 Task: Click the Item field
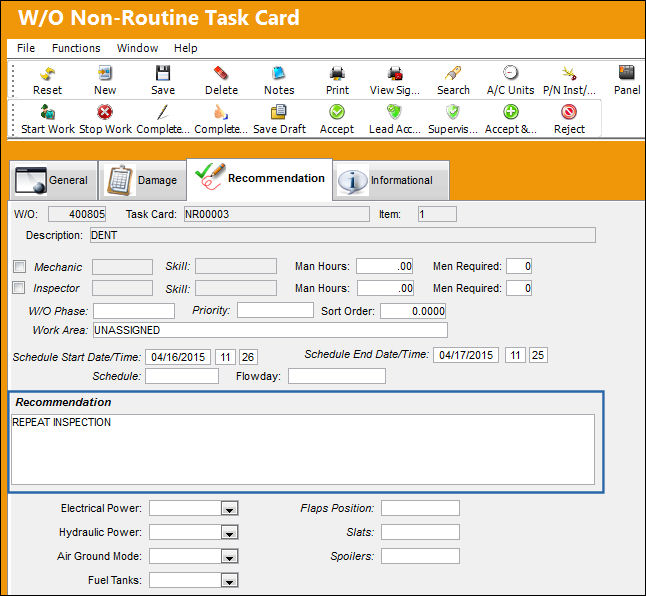pos(437,214)
